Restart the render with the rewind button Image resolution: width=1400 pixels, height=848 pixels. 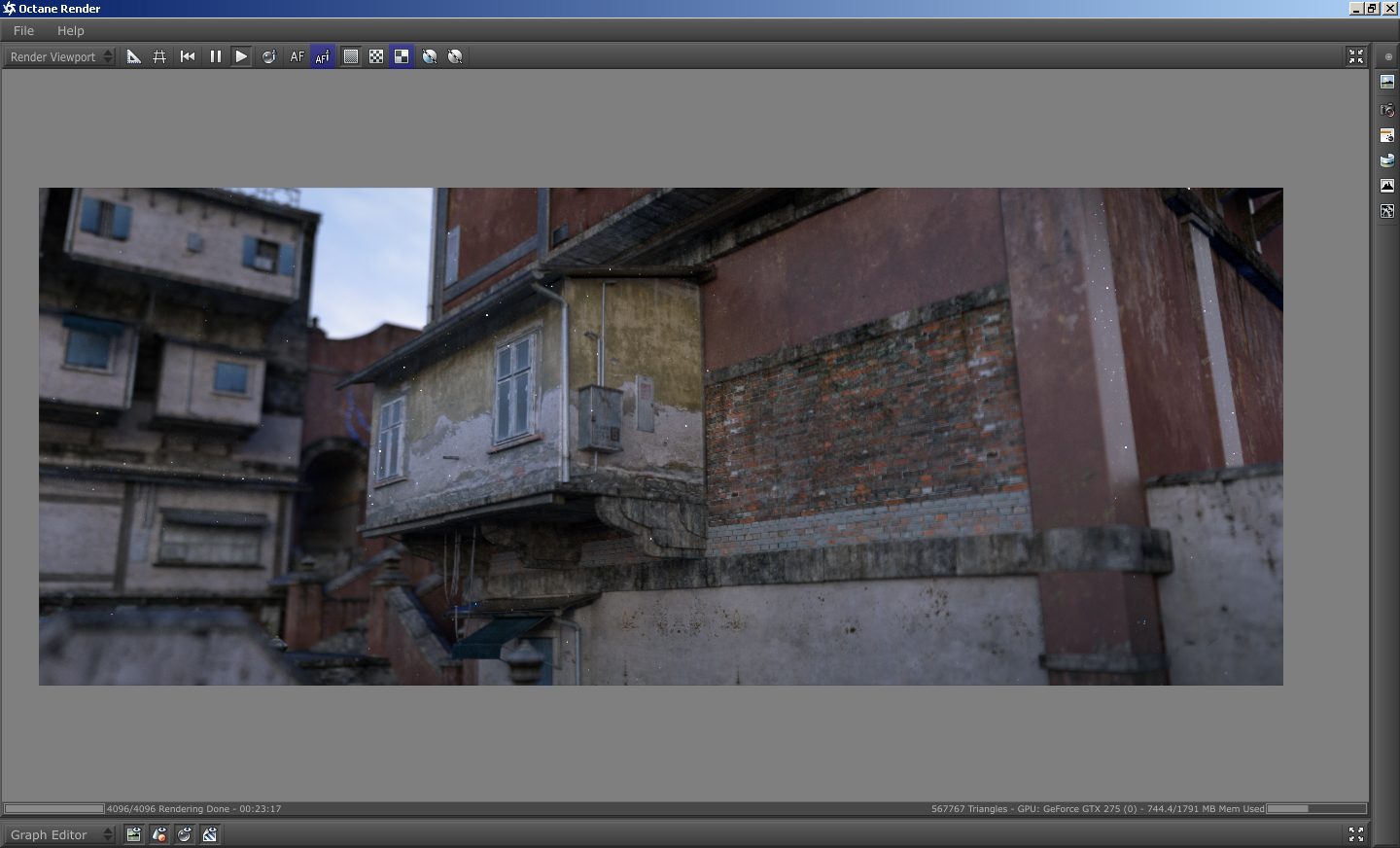(x=188, y=57)
